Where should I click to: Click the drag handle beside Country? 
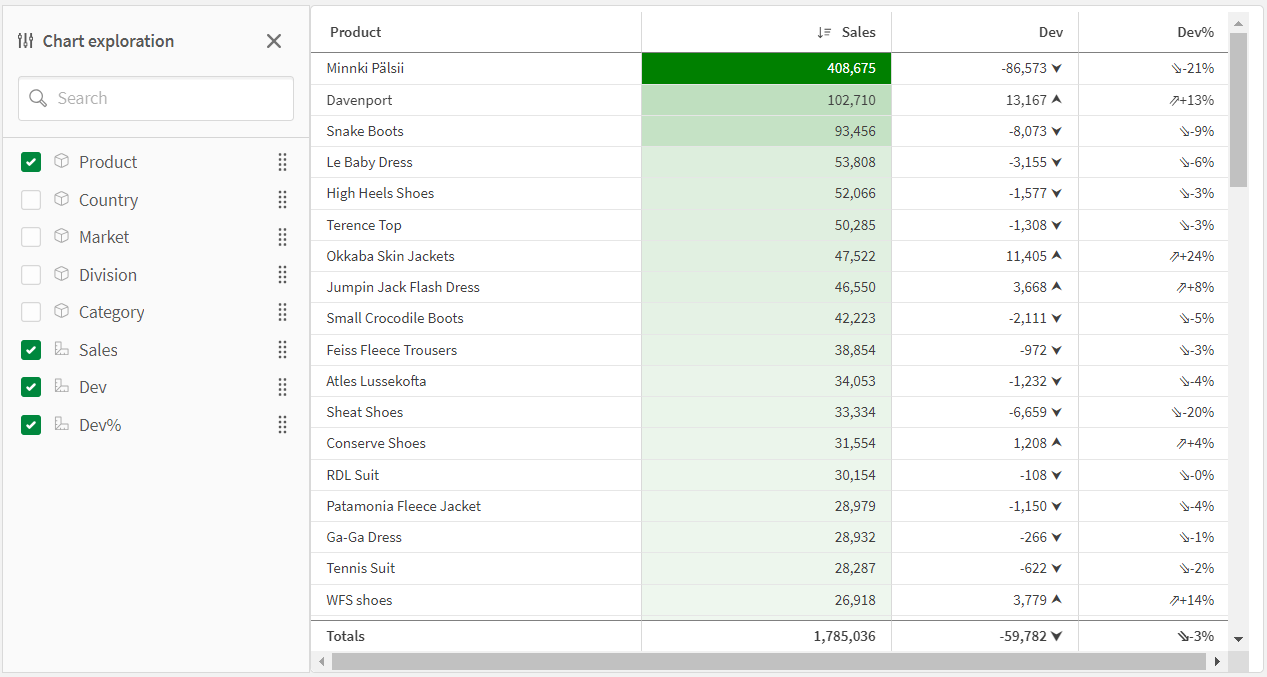coord(282,200)
